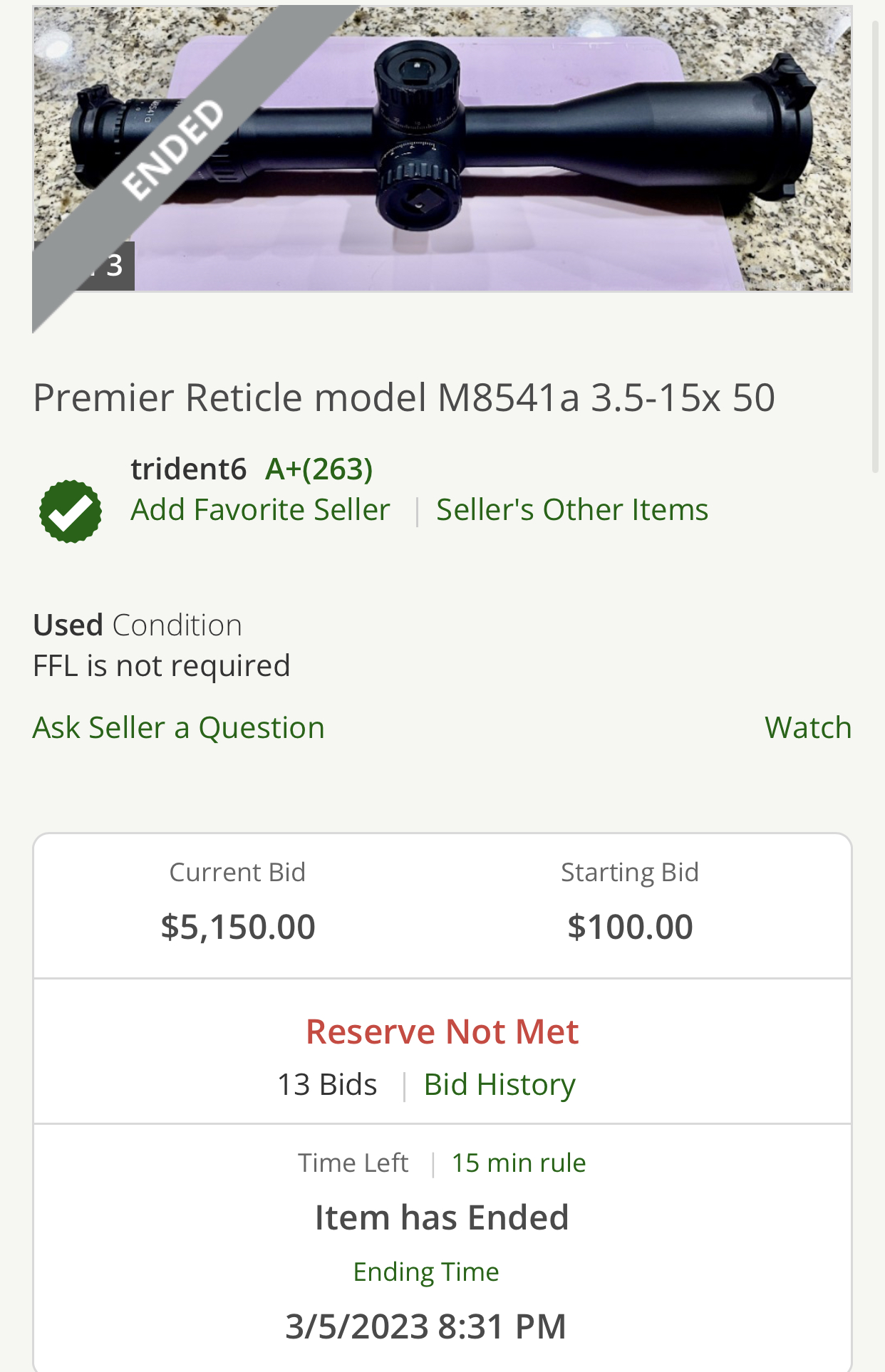Open the Bid History link

pyautogui.click(x=499, y=1085)
